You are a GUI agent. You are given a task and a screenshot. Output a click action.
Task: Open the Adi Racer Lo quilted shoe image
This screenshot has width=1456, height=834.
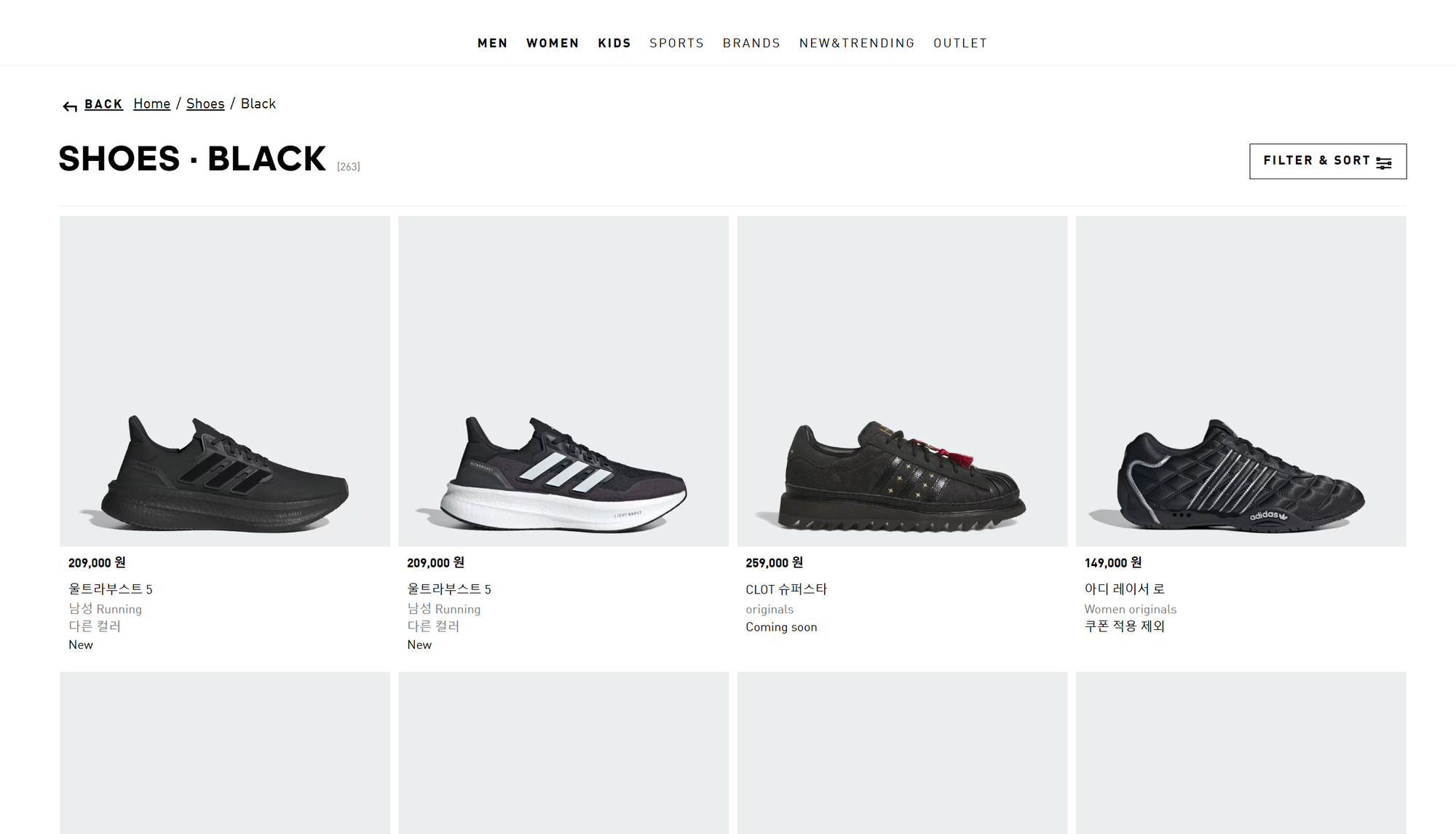point(1241,381)
